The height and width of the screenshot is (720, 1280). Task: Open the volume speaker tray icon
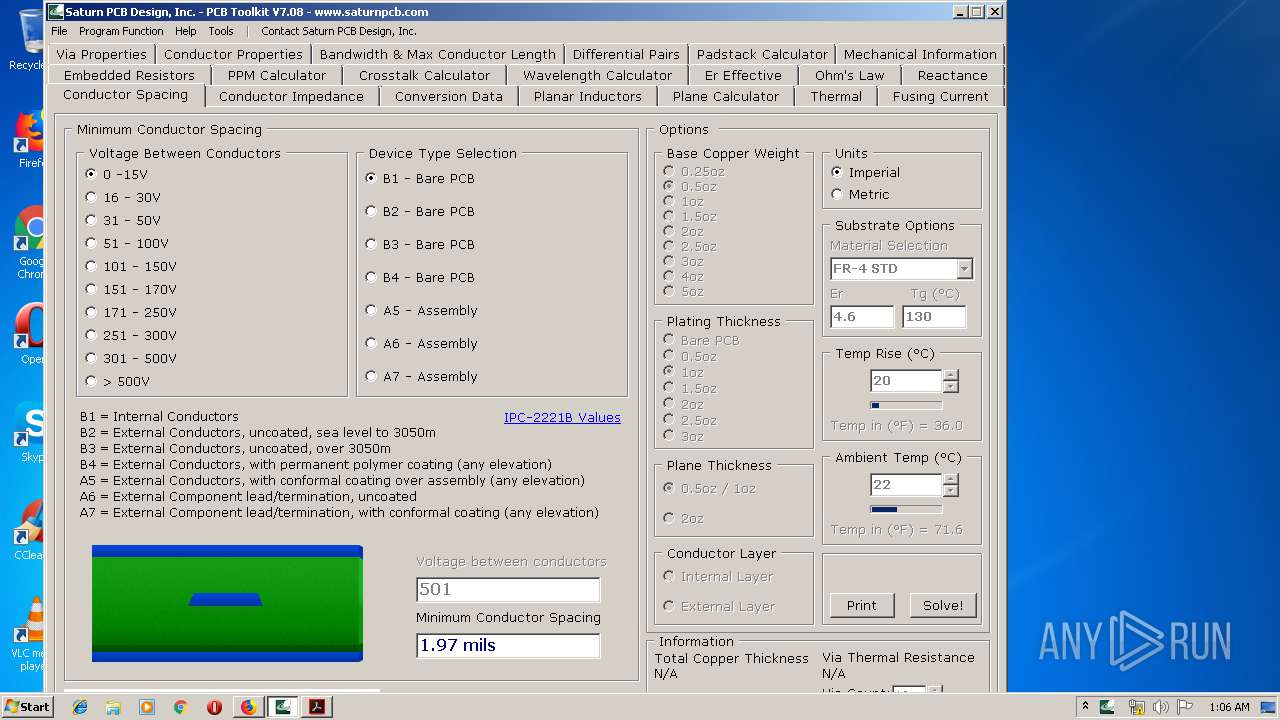point(1161,707)
